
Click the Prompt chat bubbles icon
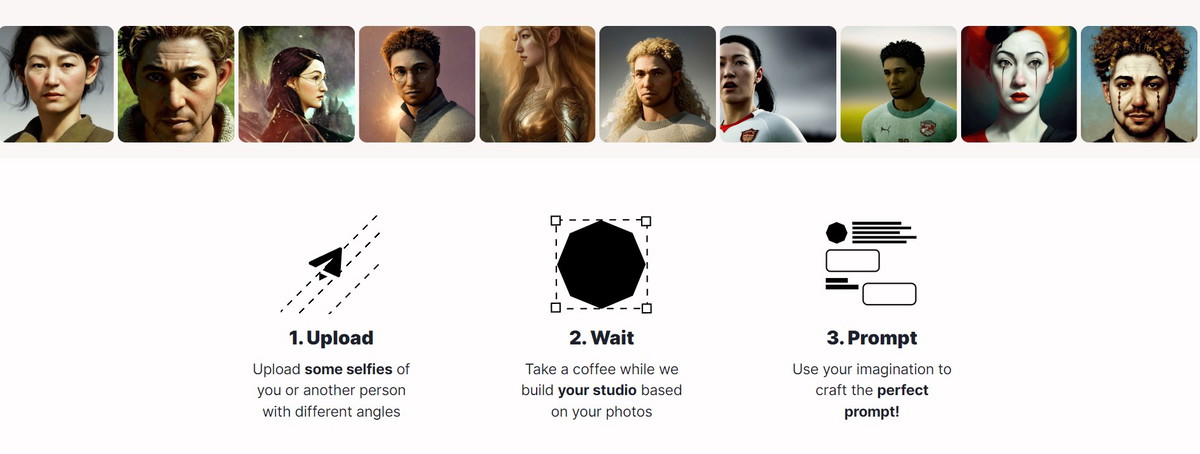(x=871, y=263)
